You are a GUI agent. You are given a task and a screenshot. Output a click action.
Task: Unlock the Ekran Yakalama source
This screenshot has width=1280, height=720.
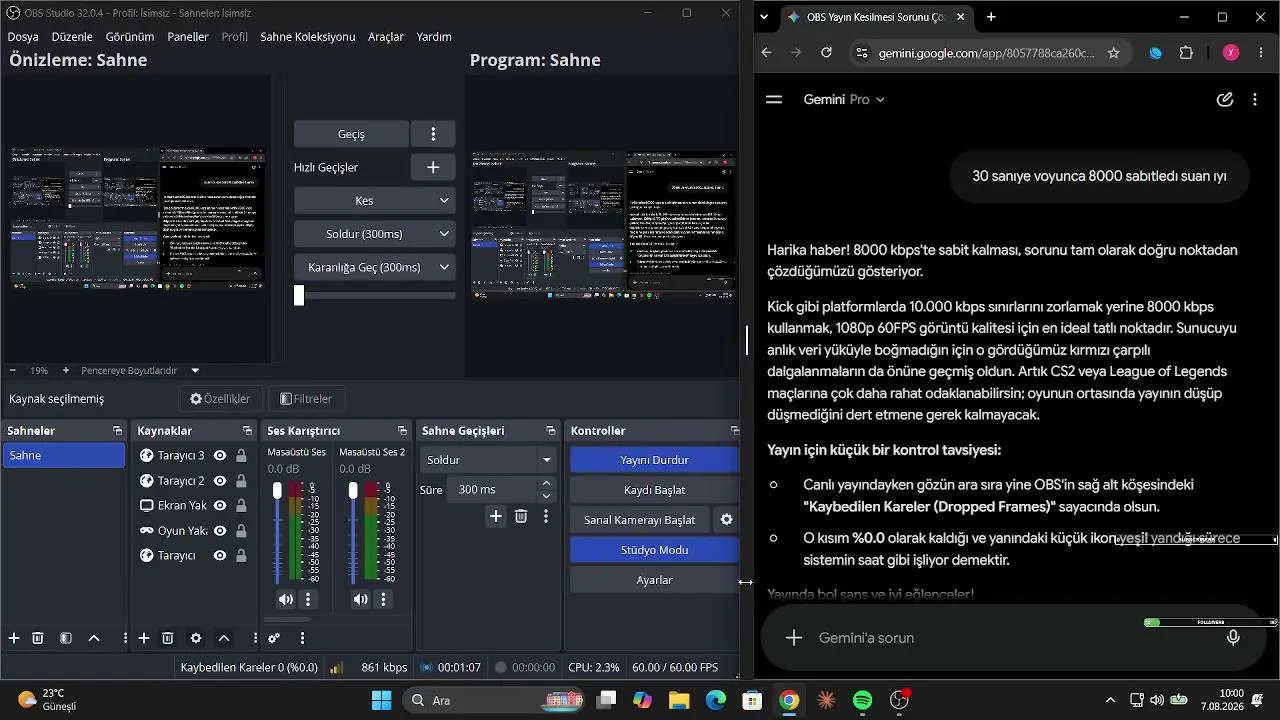241,506
